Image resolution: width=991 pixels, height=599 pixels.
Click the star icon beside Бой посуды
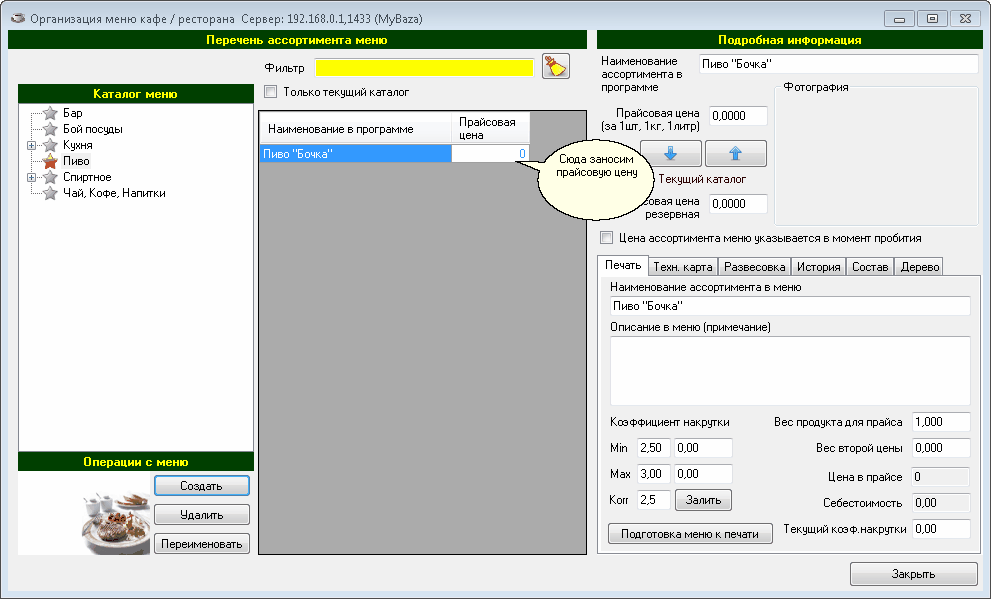coord(50,129)
